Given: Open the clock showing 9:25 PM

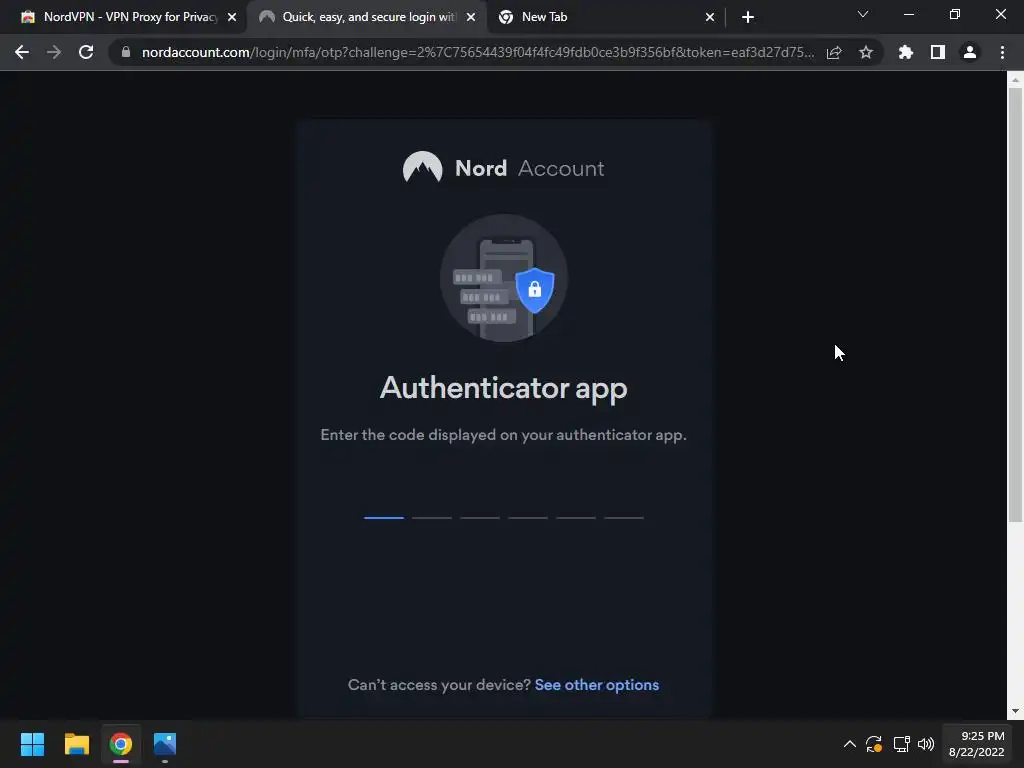Looking at the screenshot, I should [x=976, y=744].
